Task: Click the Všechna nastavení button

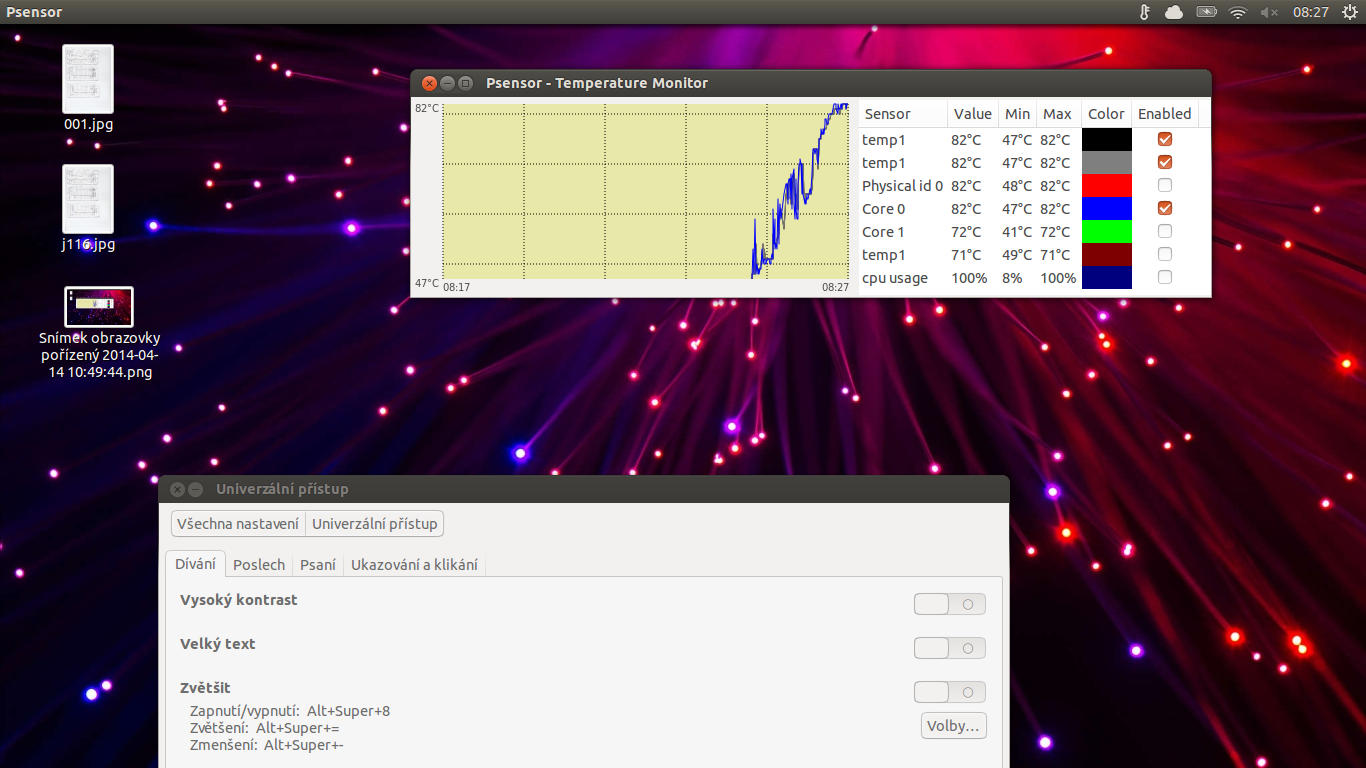Action: 238,523
